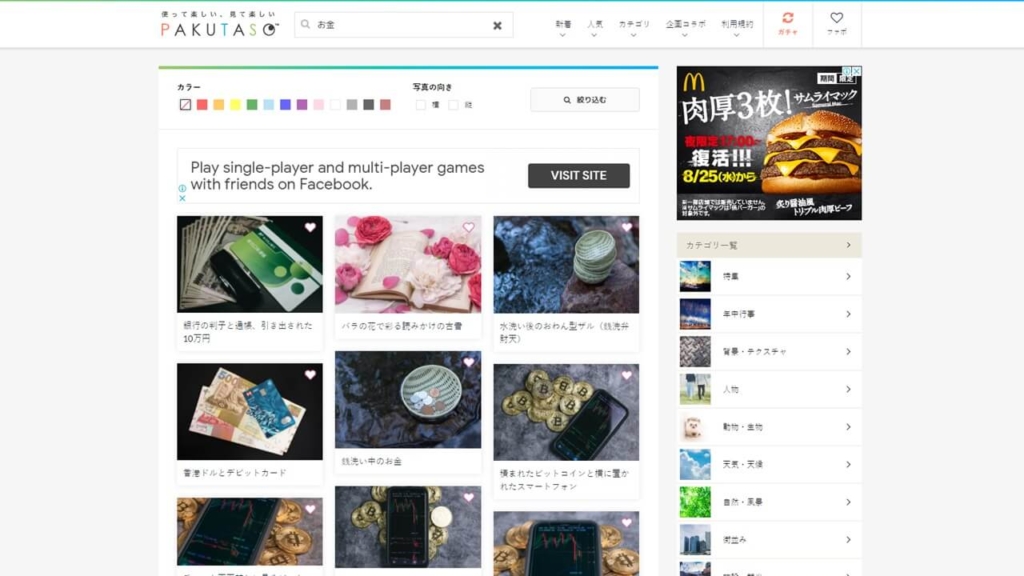Clear the search text with the X icon
Image resolution: width=1024 pixels, height=576 pixels.
498,25
